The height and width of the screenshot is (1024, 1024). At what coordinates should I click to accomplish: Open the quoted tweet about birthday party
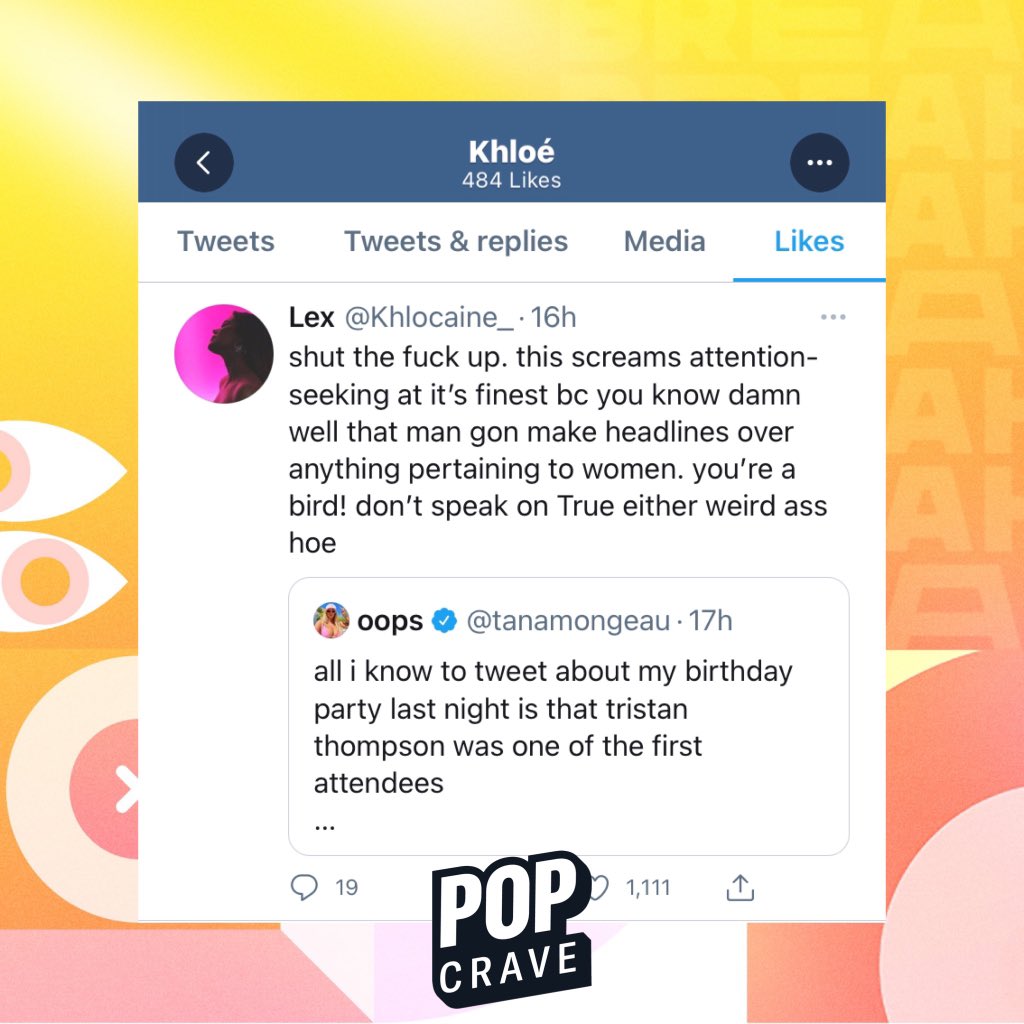coord(569,716)
